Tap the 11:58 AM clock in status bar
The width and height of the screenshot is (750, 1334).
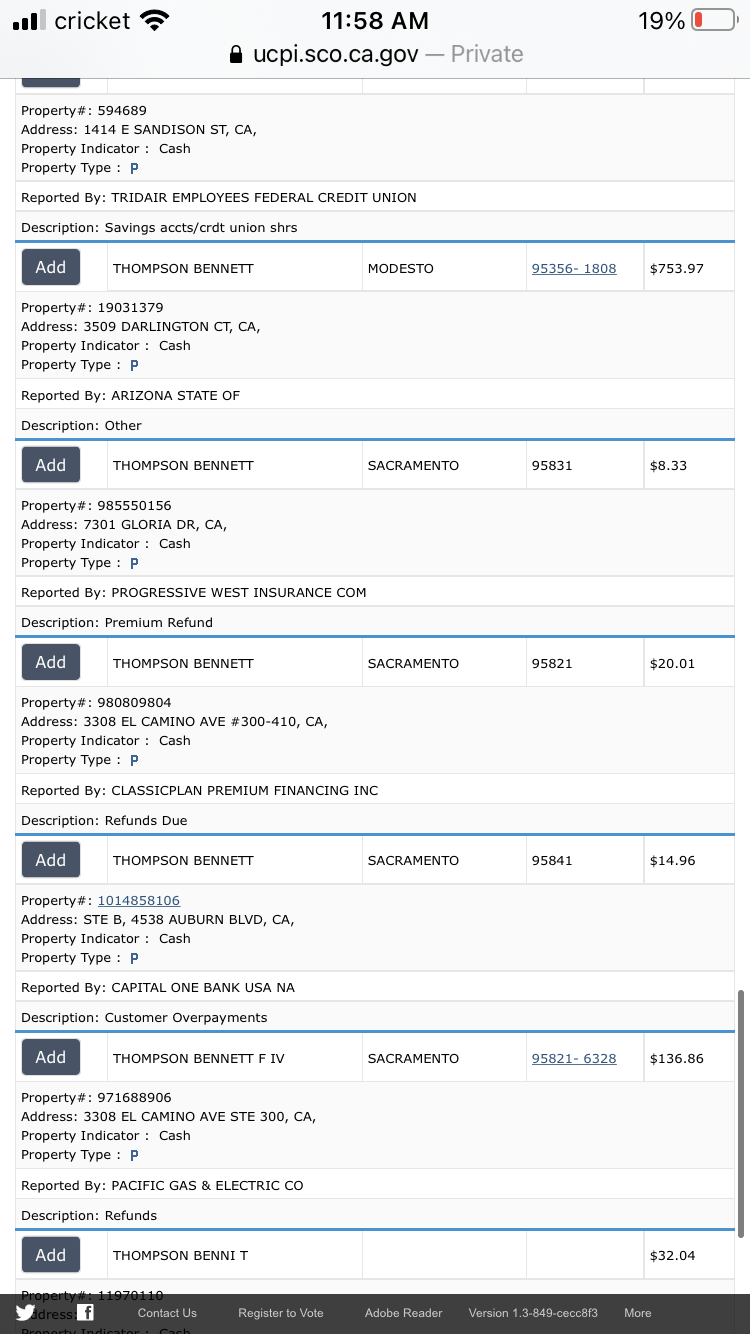coord(375,20)
